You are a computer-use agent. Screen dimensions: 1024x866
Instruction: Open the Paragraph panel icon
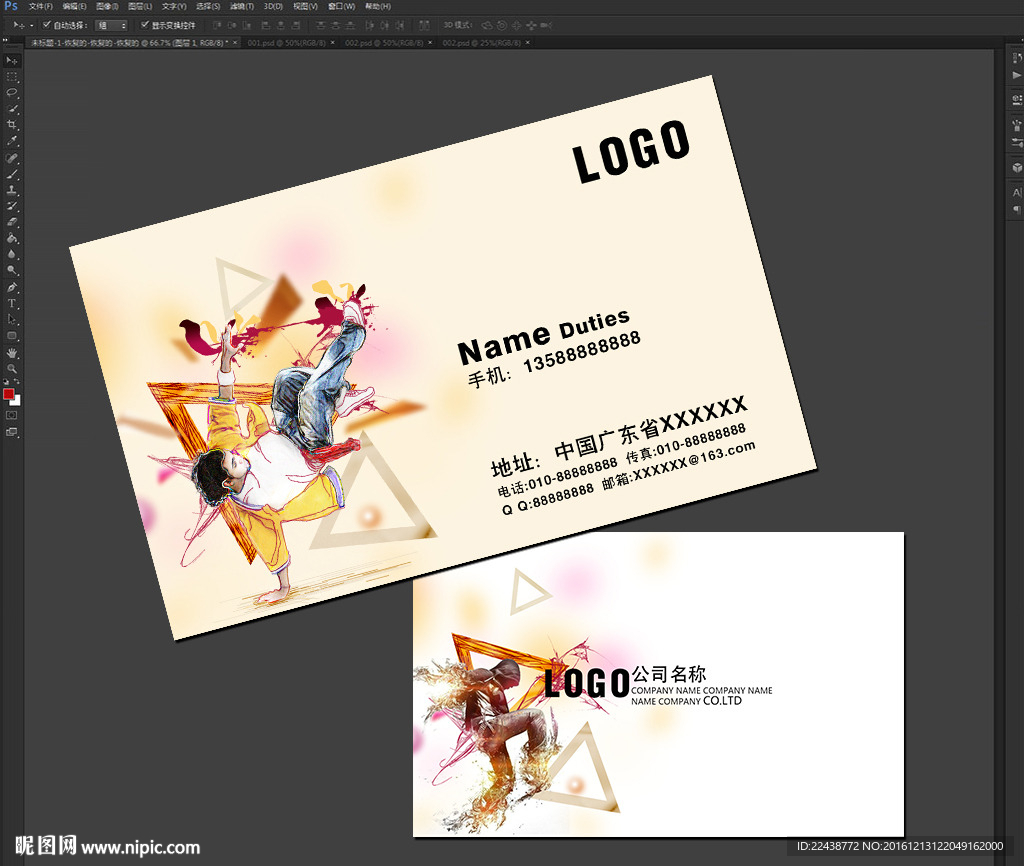tap(1016, 210)
